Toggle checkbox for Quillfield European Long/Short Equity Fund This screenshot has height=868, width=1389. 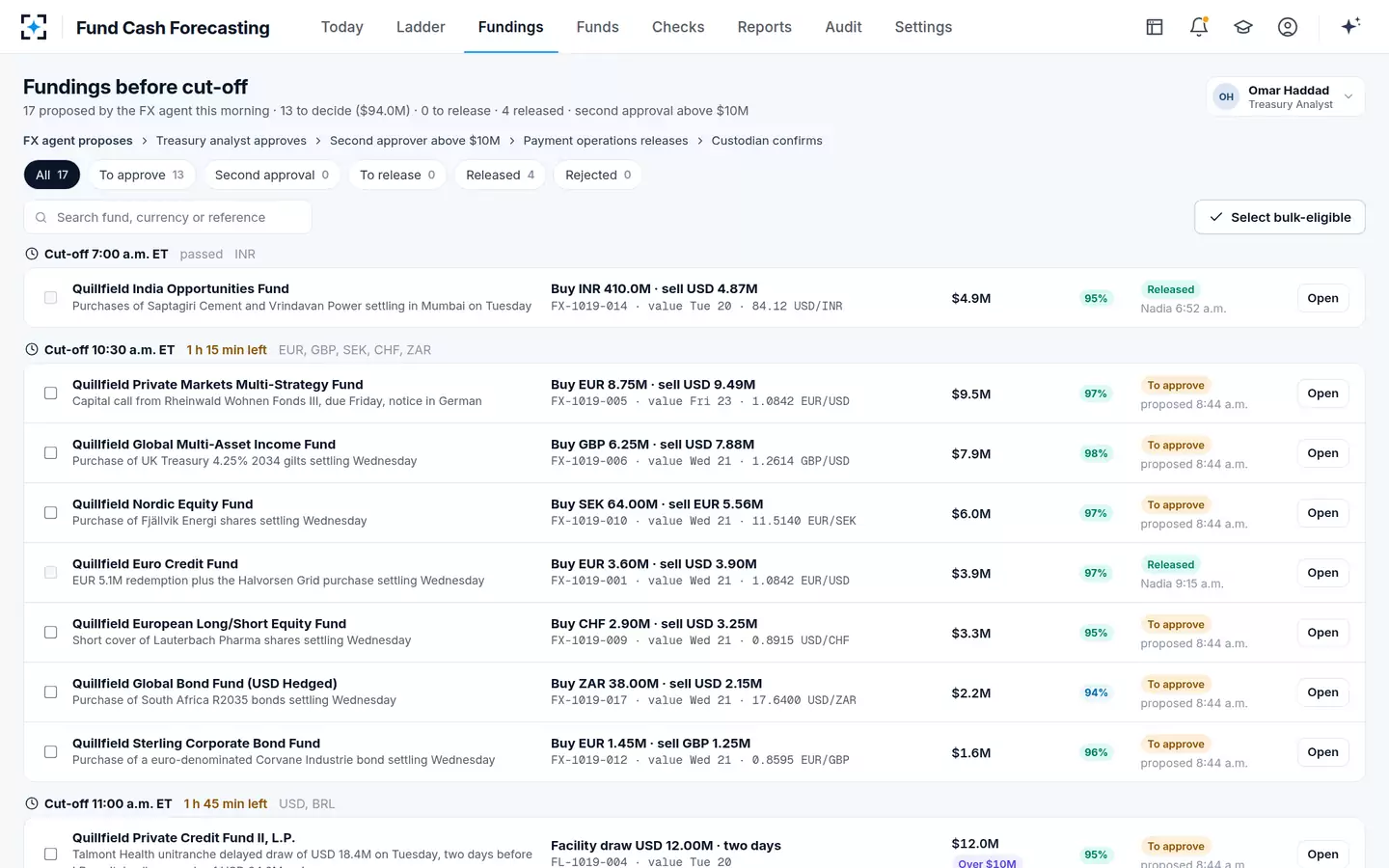click(50, 633)
